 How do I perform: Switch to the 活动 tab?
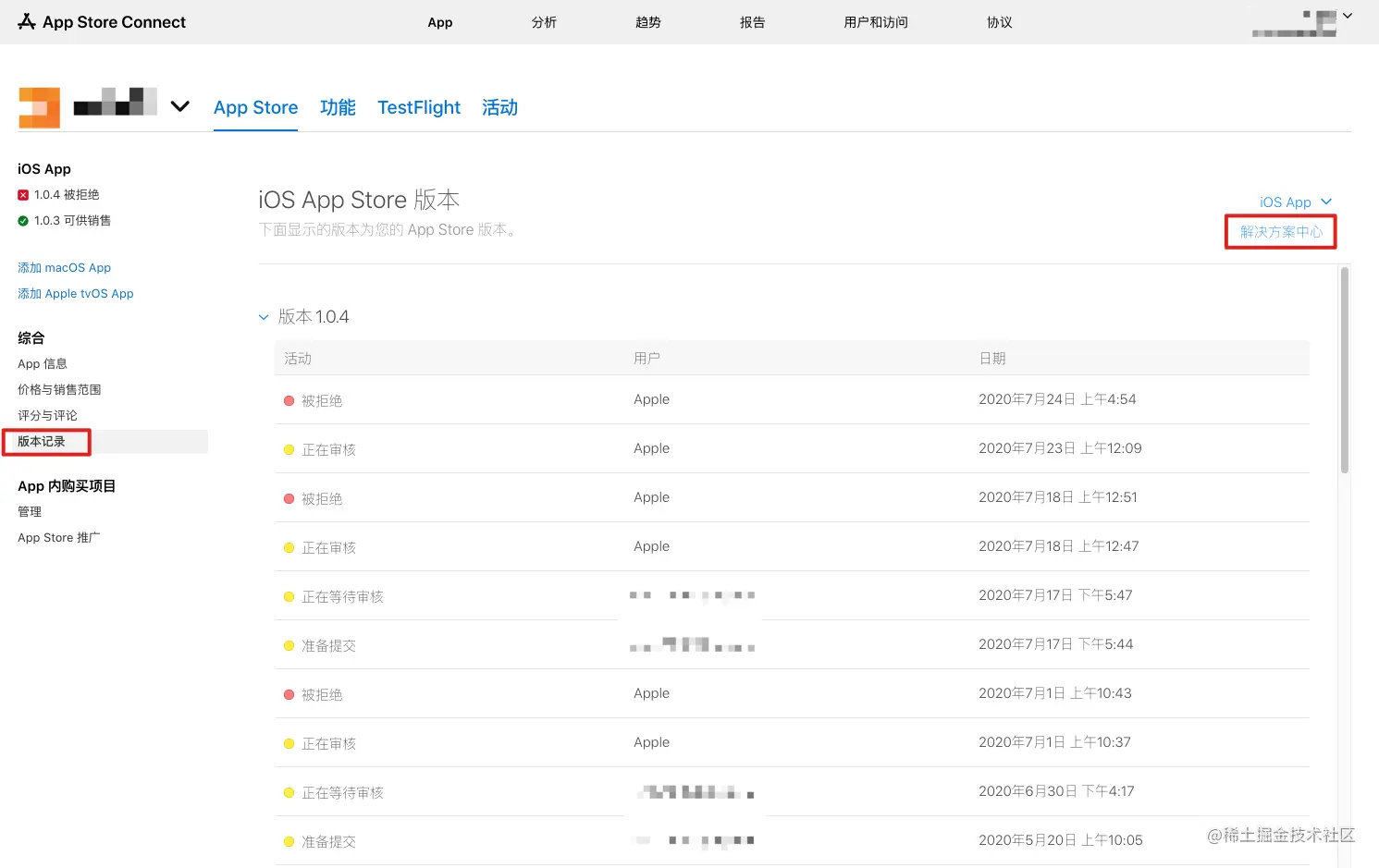pos(499,107)
